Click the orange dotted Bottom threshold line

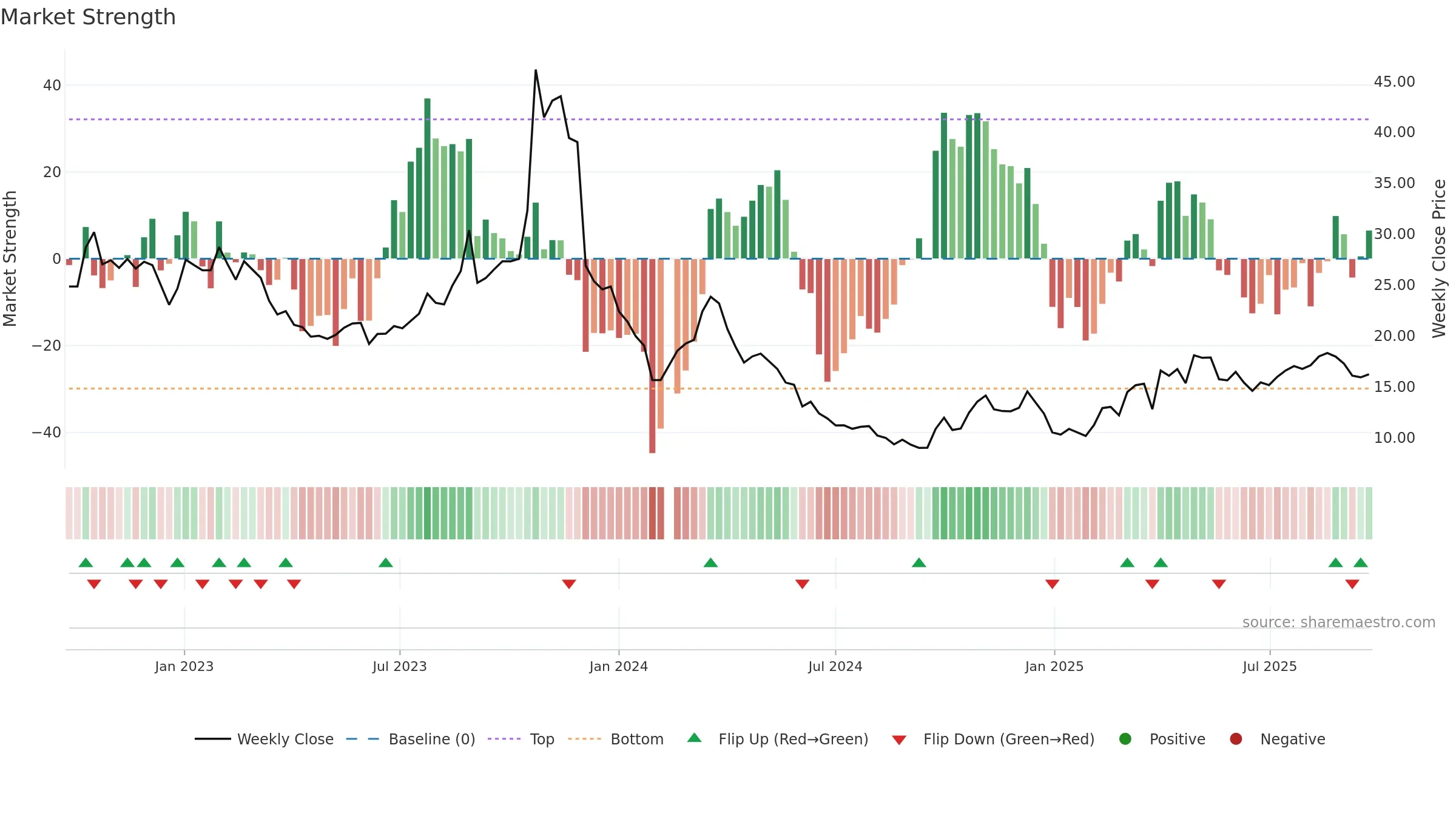(x=718, y=388)
